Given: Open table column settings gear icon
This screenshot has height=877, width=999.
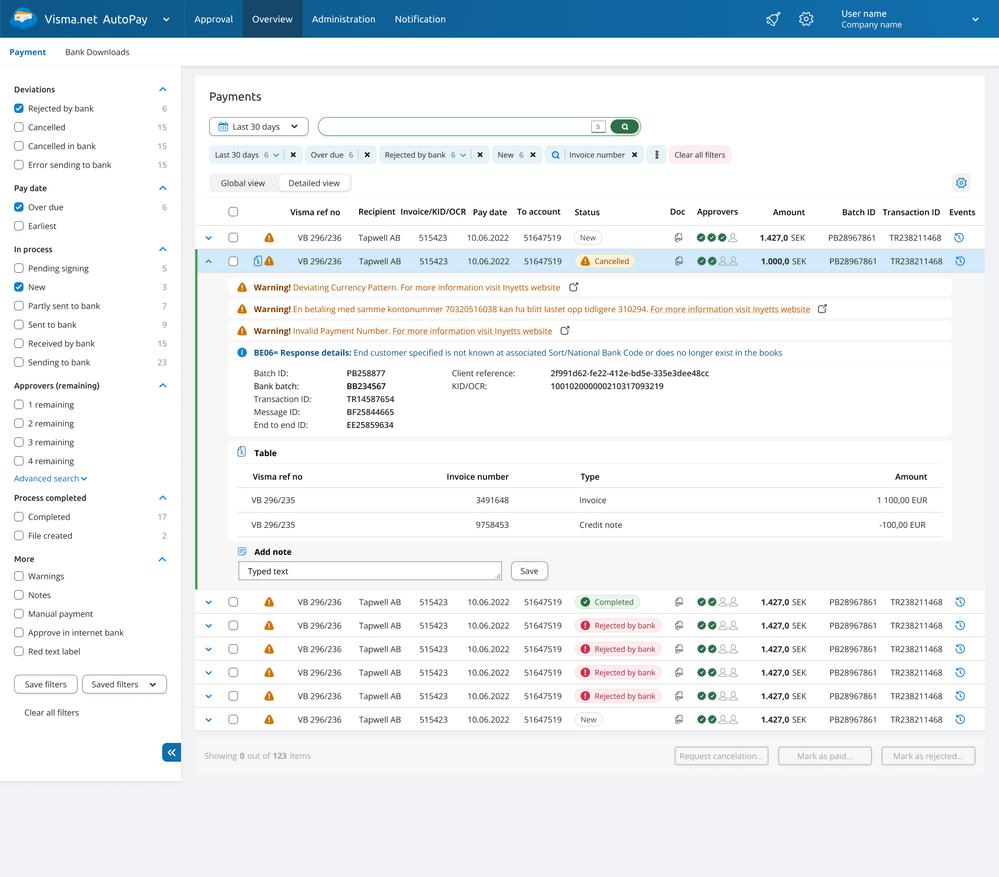Looking at the screenshot, I should click(x=961, y=183).
